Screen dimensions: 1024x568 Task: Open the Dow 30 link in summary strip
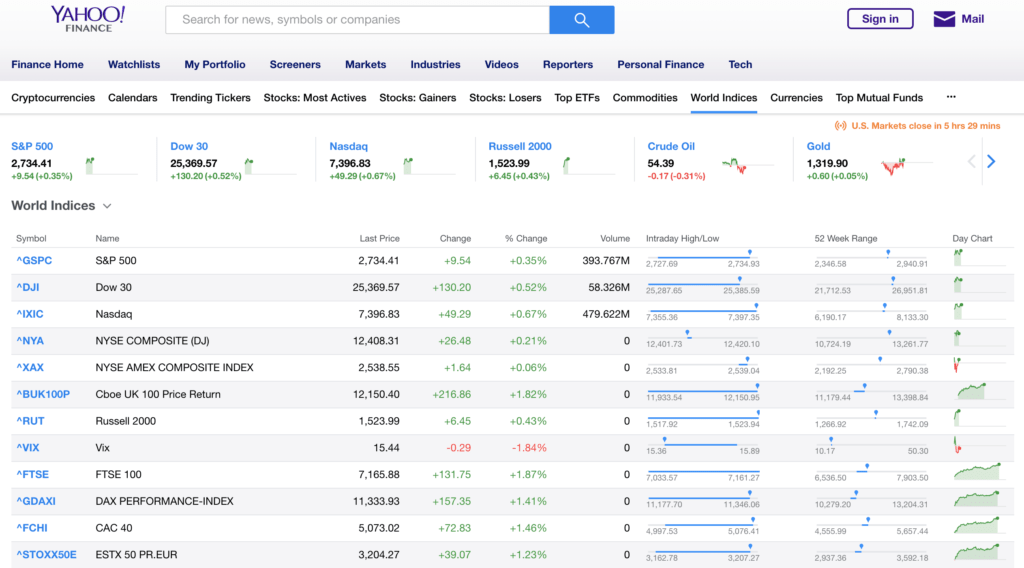(189, 146)
